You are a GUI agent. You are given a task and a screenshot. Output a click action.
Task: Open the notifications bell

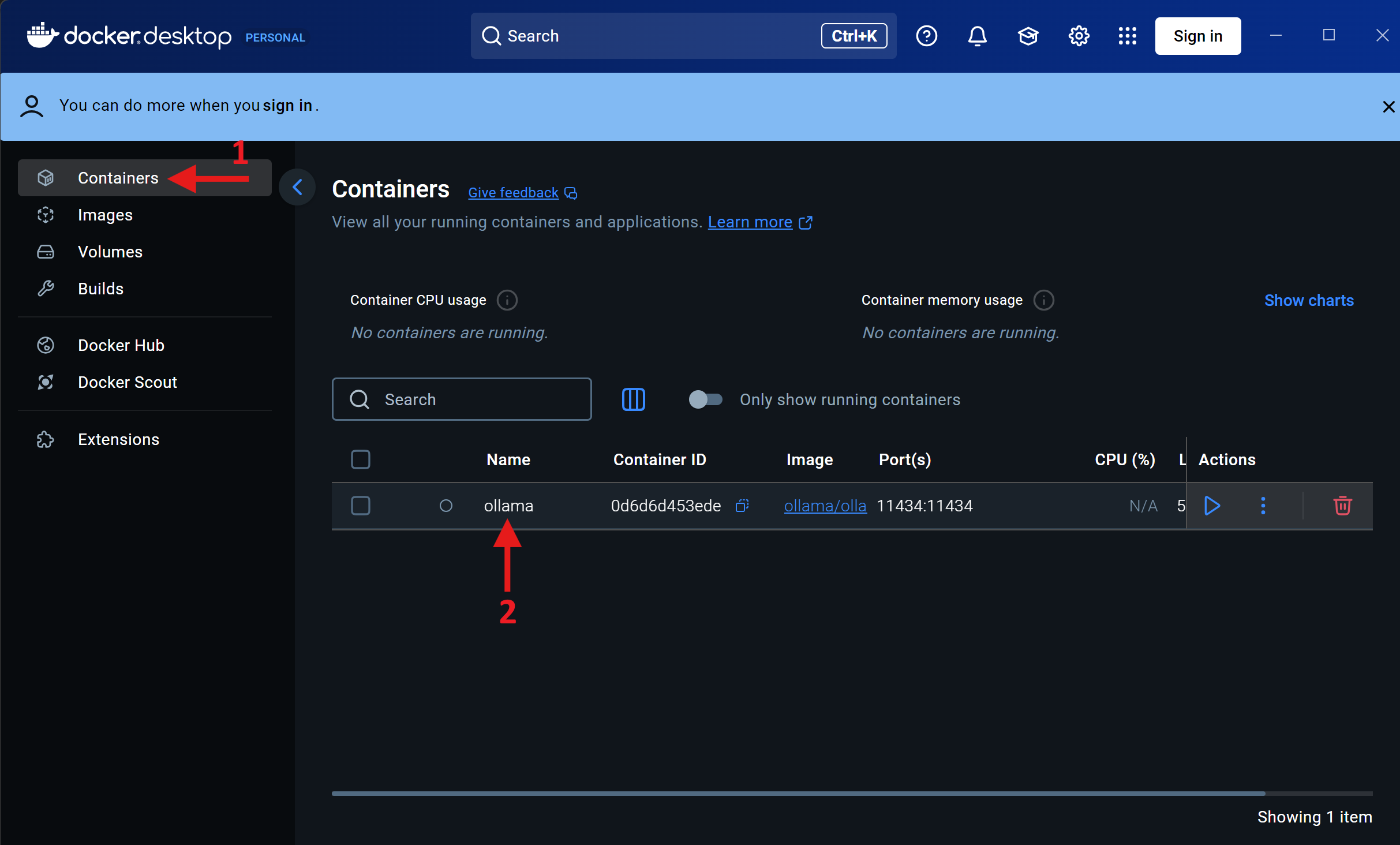click(977, 36)
